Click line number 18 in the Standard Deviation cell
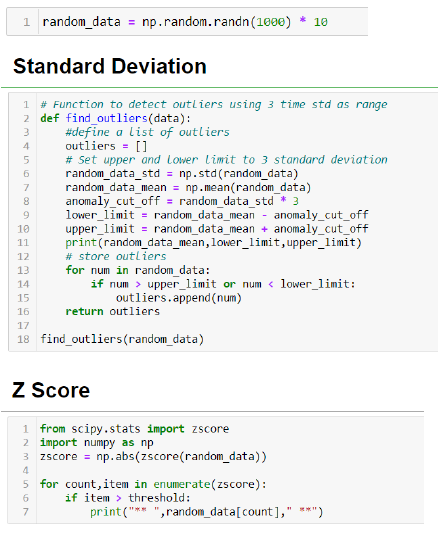 [23, 339]
